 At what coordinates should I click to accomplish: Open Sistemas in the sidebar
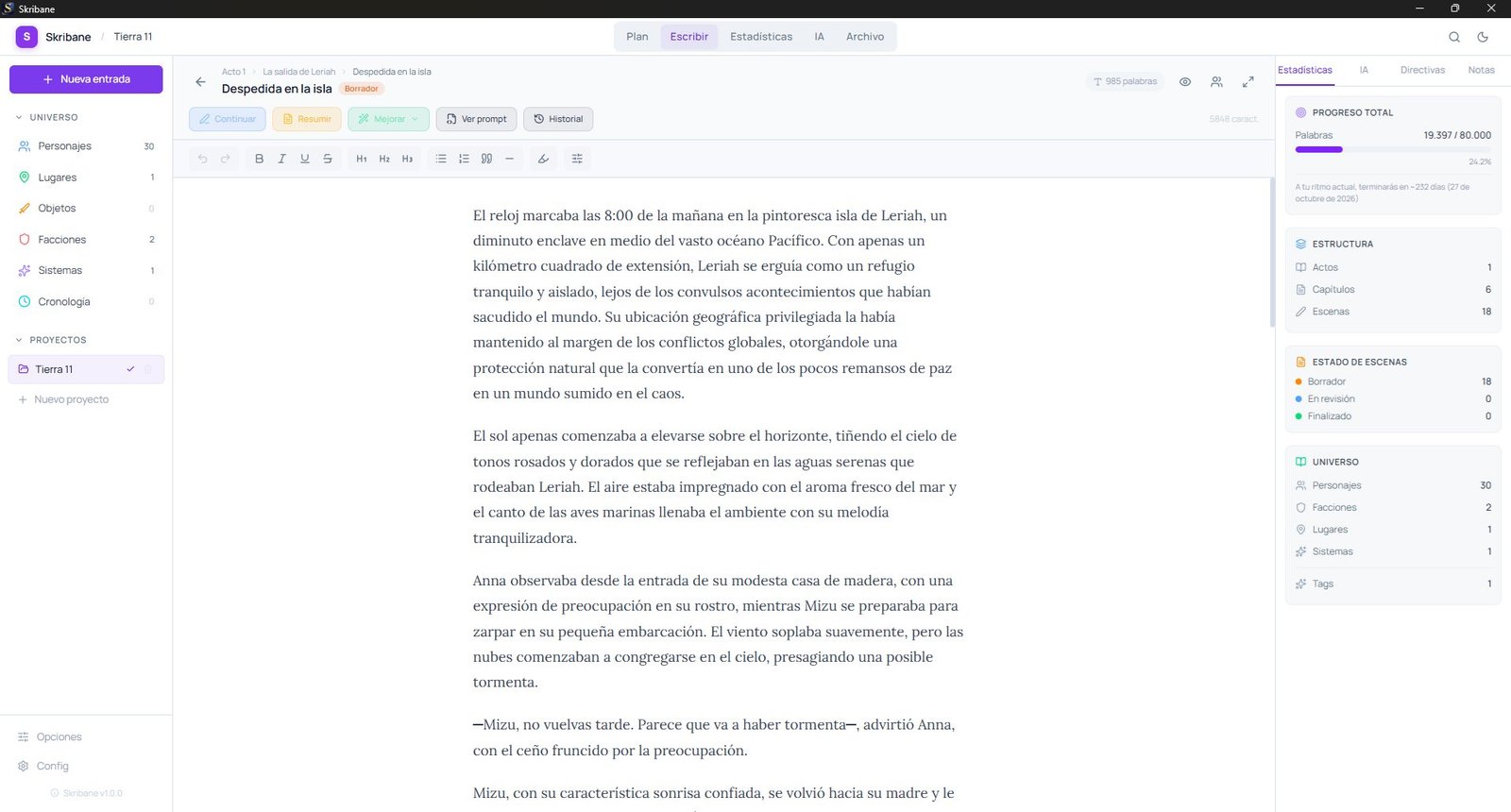(x=86, y=271)
